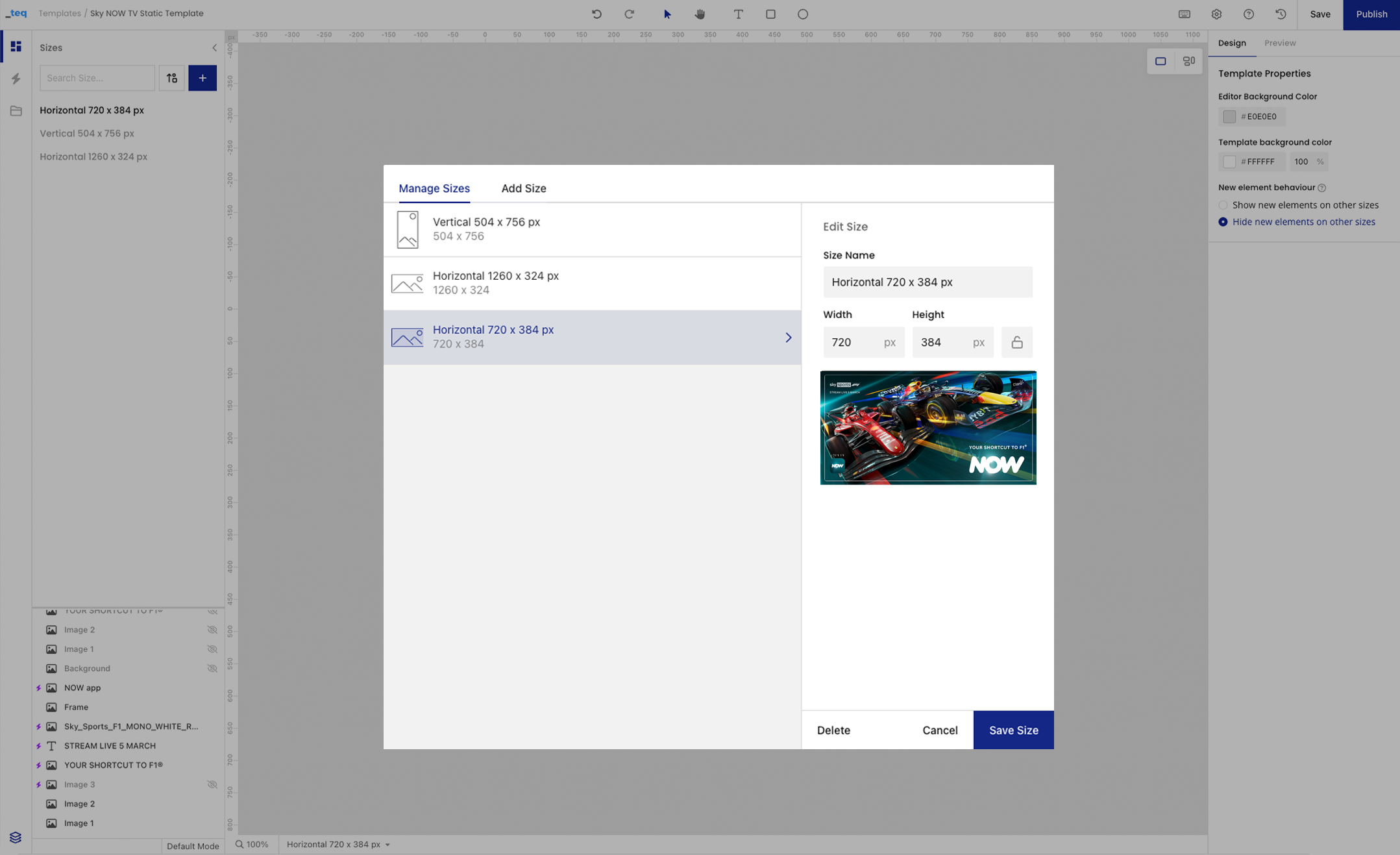Image resolution: width=1400 pixels, height=855 pixels.
Task: Switch to the Add Size tab
Action: [523, 188]
